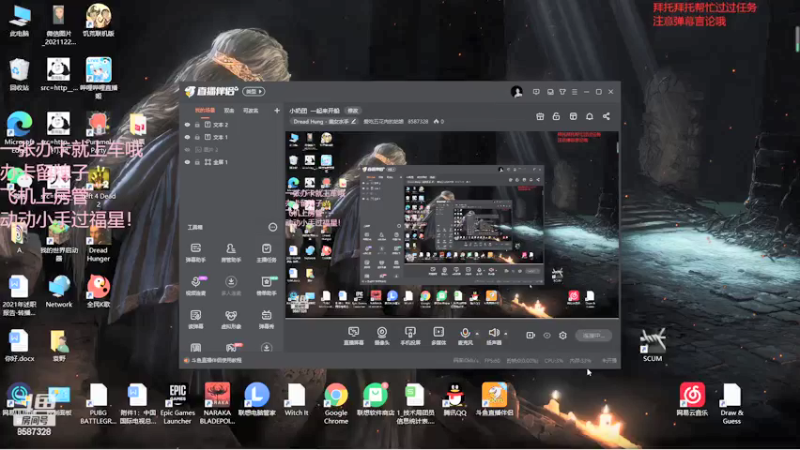Switch to the second scene tab
Image resolution: width=800 pixels, height=450 pixels.
229,110
